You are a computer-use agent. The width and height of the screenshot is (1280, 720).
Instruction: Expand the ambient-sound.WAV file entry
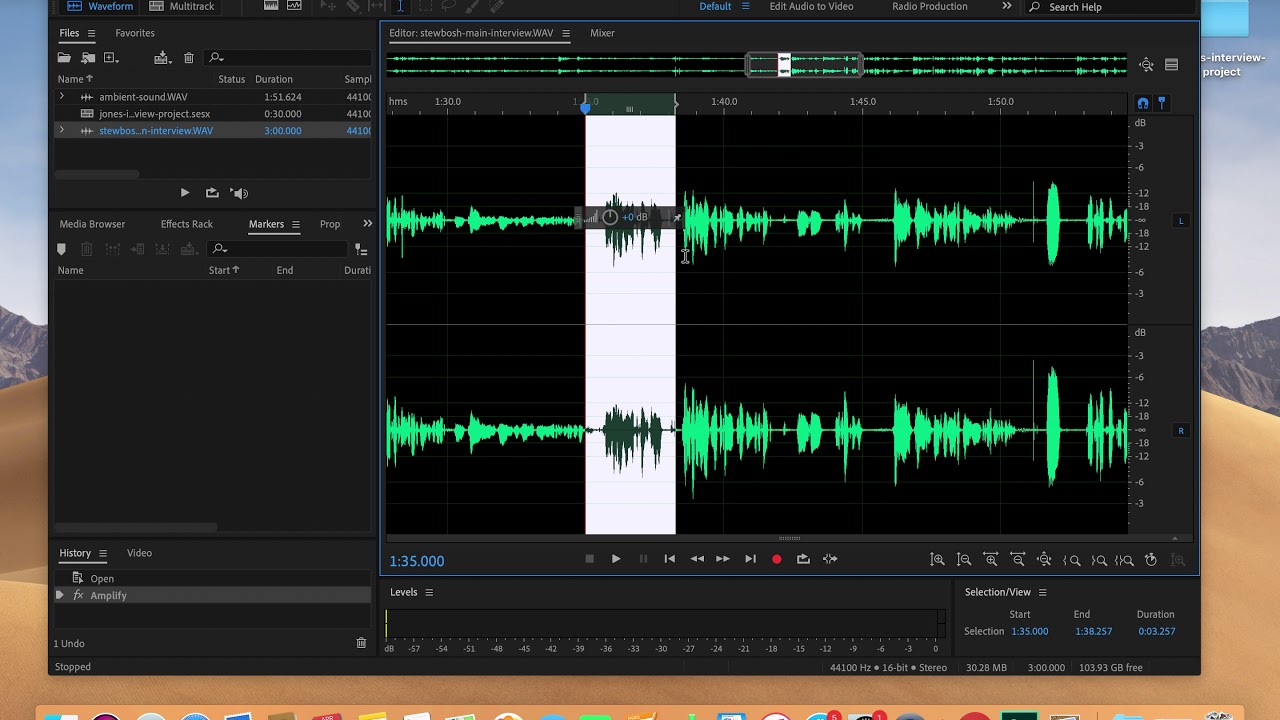62,97
